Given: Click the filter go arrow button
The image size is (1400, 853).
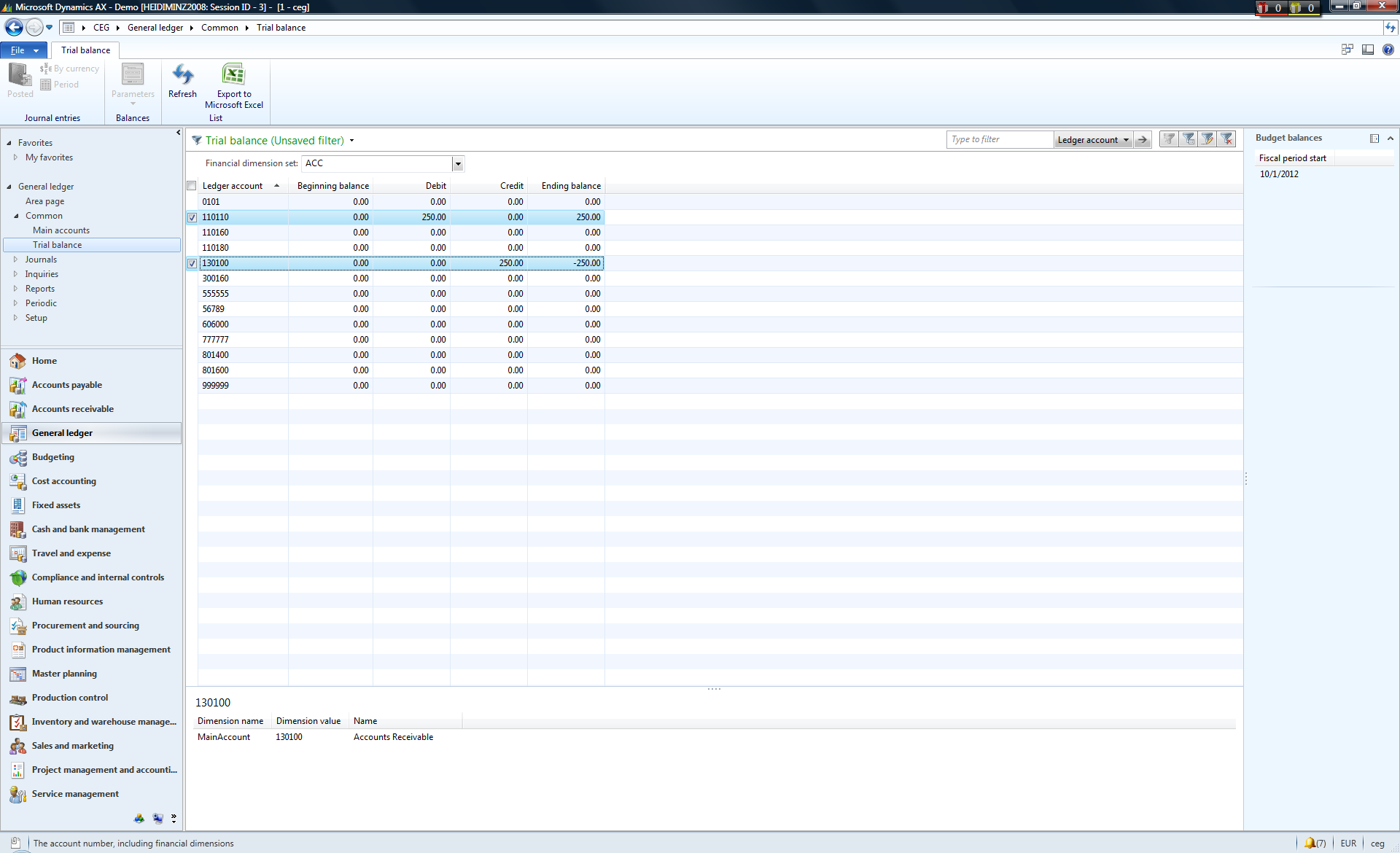Looking at the screenshot, I should point(1143,140).
